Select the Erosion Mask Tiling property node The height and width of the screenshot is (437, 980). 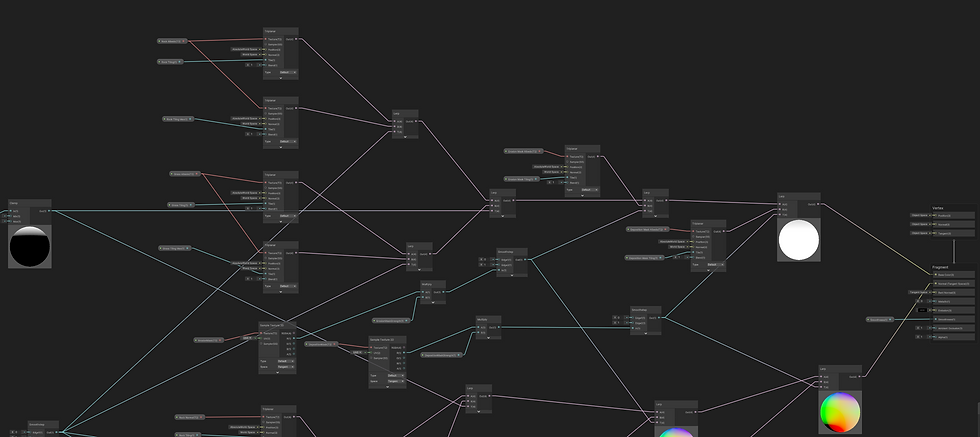coord(522,179)
